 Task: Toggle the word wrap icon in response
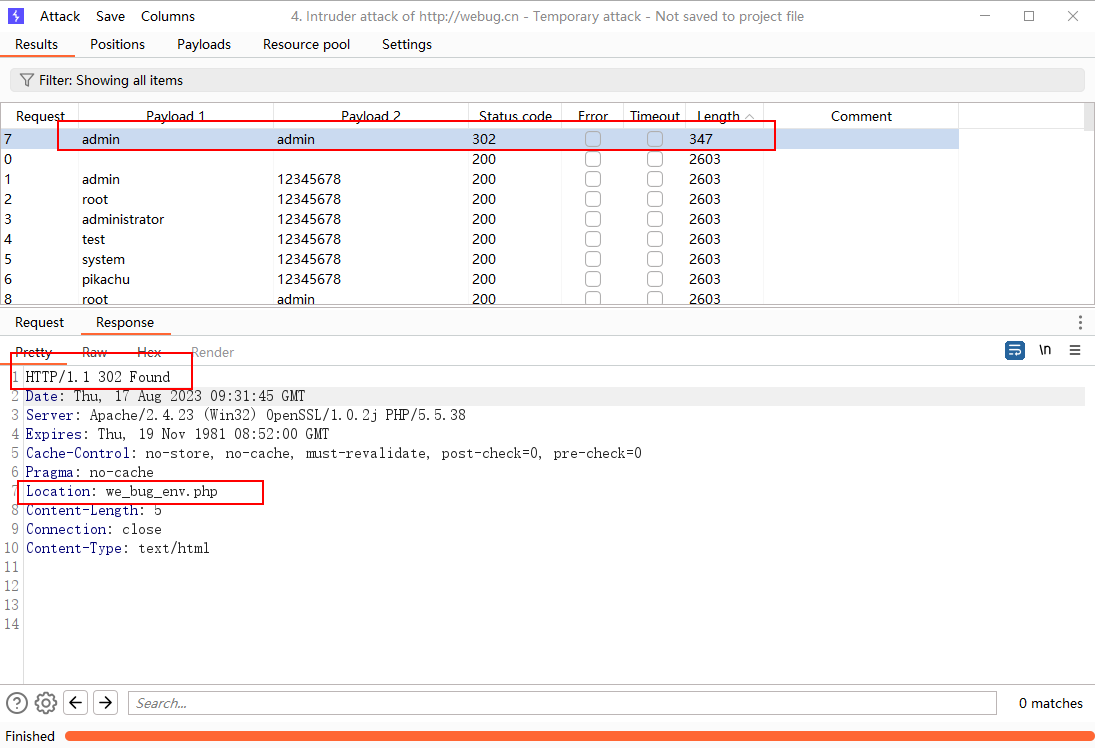pos(1015,350)
